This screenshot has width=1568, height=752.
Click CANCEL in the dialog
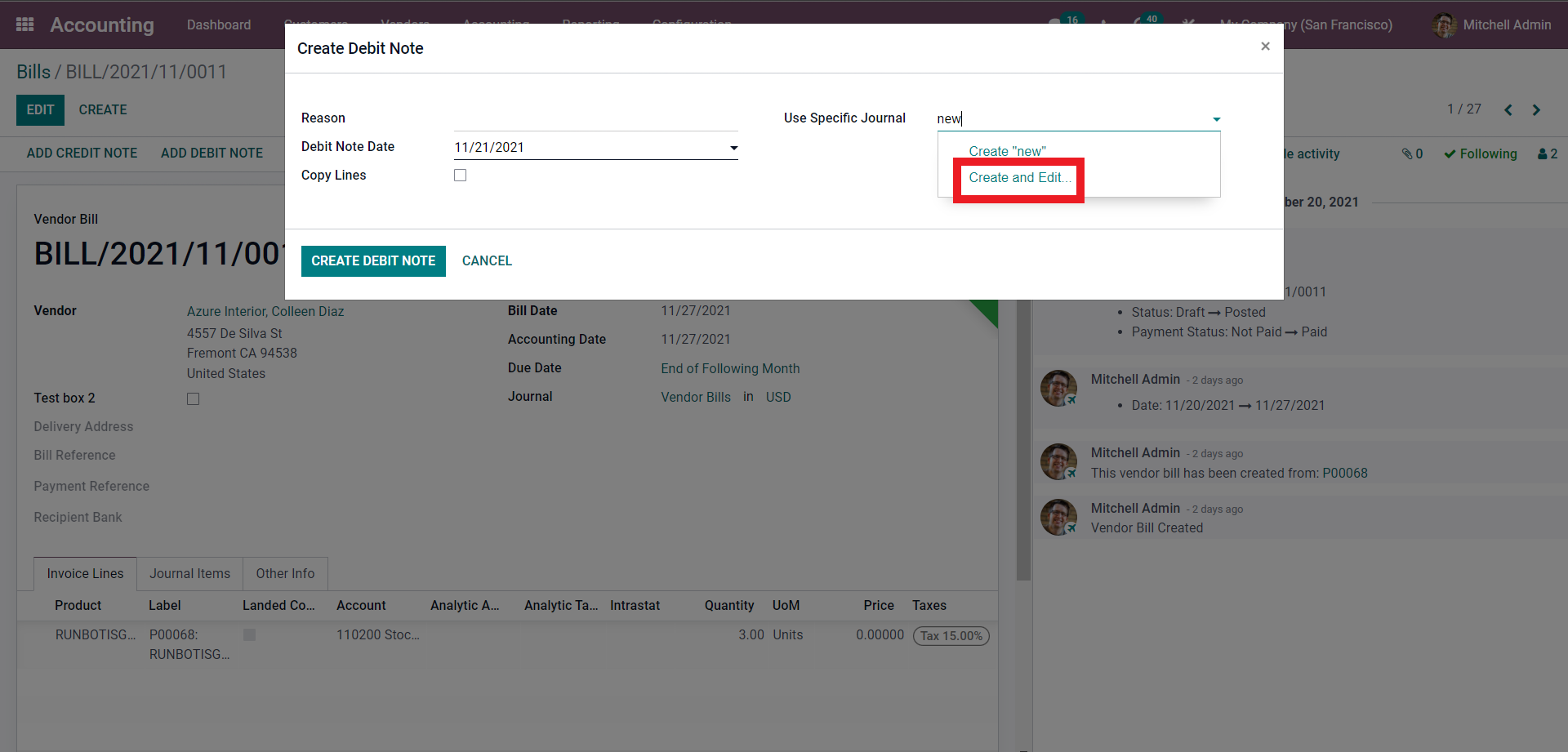487,261
